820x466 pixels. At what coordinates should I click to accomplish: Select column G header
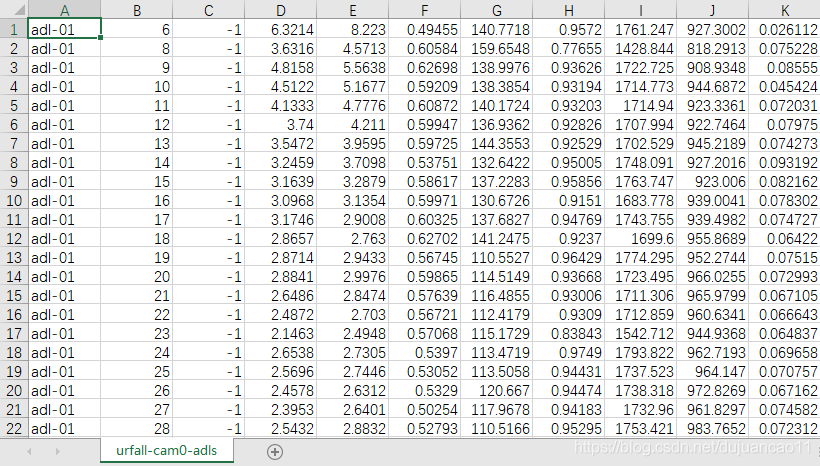click(496, 10)
